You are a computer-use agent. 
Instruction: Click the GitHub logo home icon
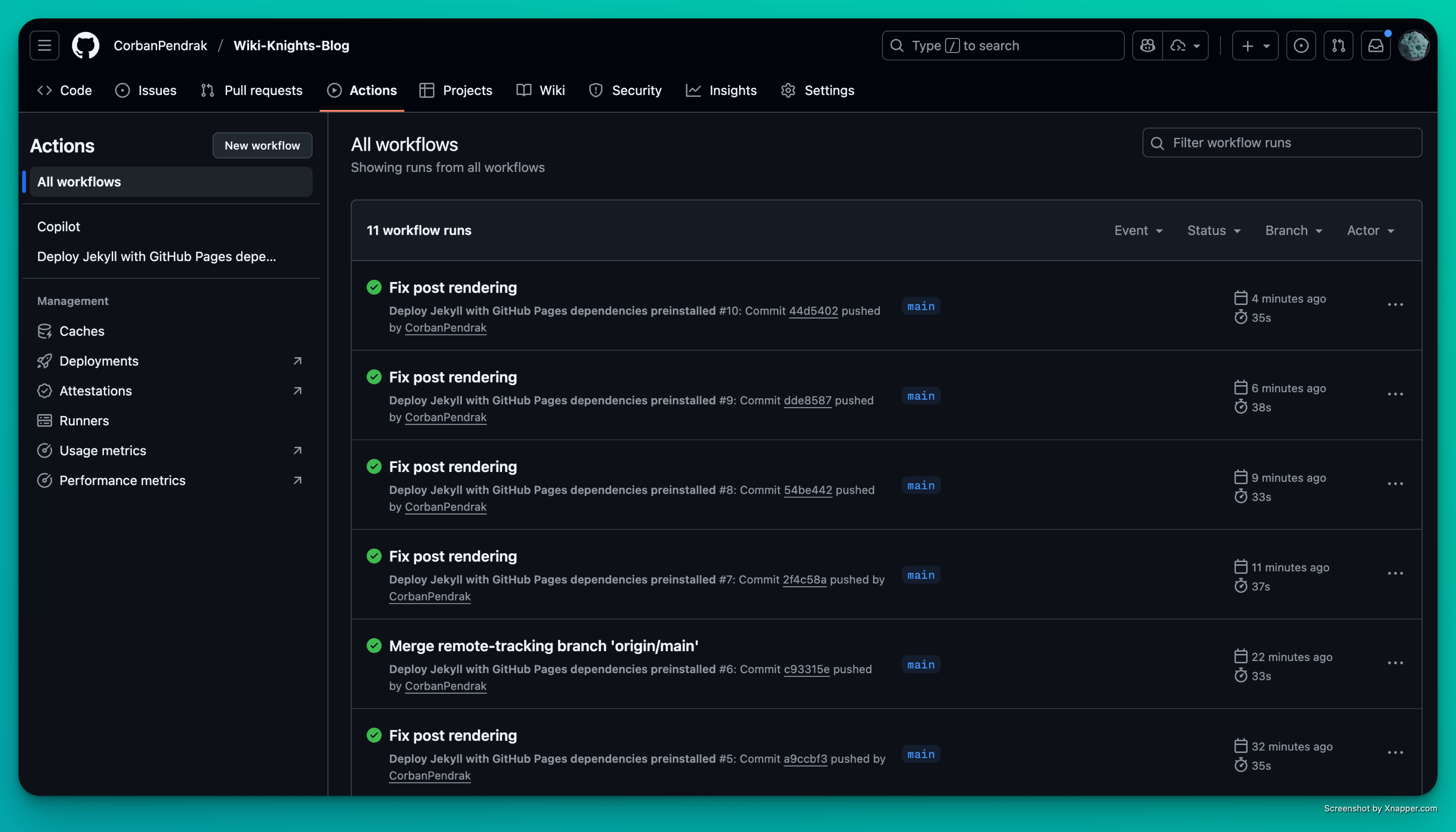point(85,45)
